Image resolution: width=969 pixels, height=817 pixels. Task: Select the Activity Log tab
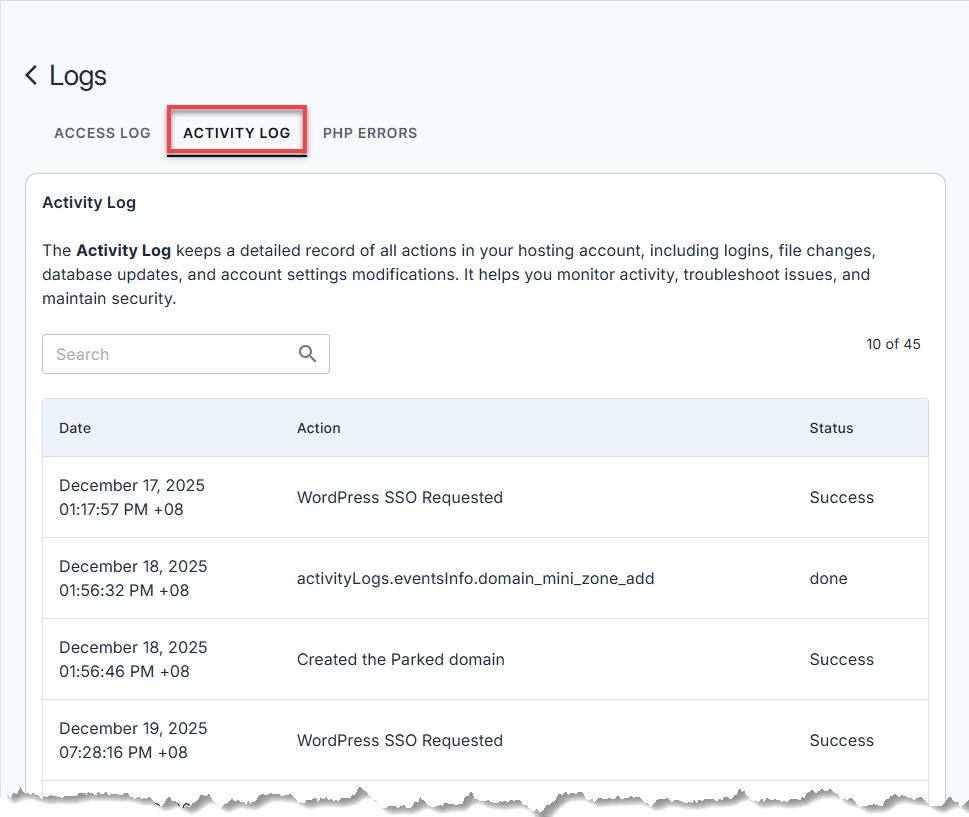pyautogui.click(x=237, y=133)
